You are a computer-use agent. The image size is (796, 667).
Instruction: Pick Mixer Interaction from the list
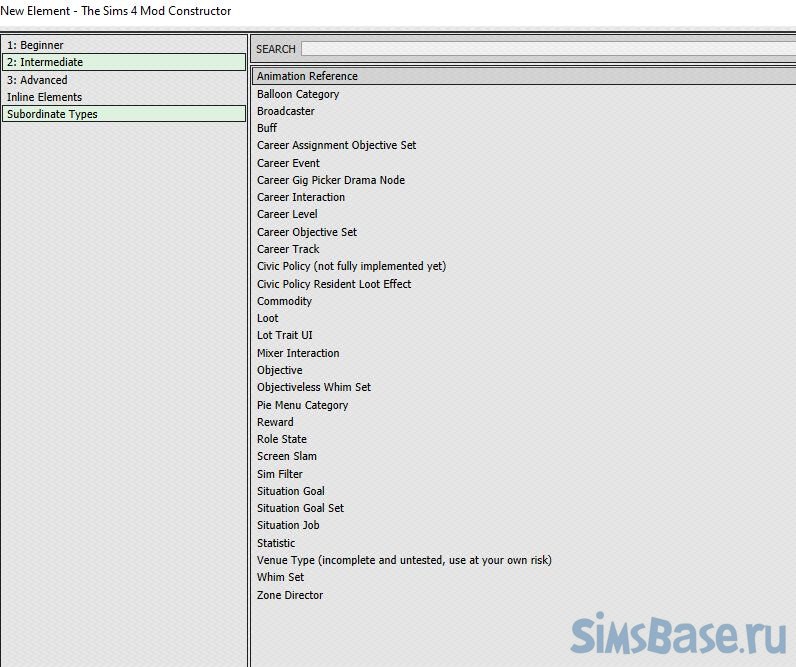(298, 353)
